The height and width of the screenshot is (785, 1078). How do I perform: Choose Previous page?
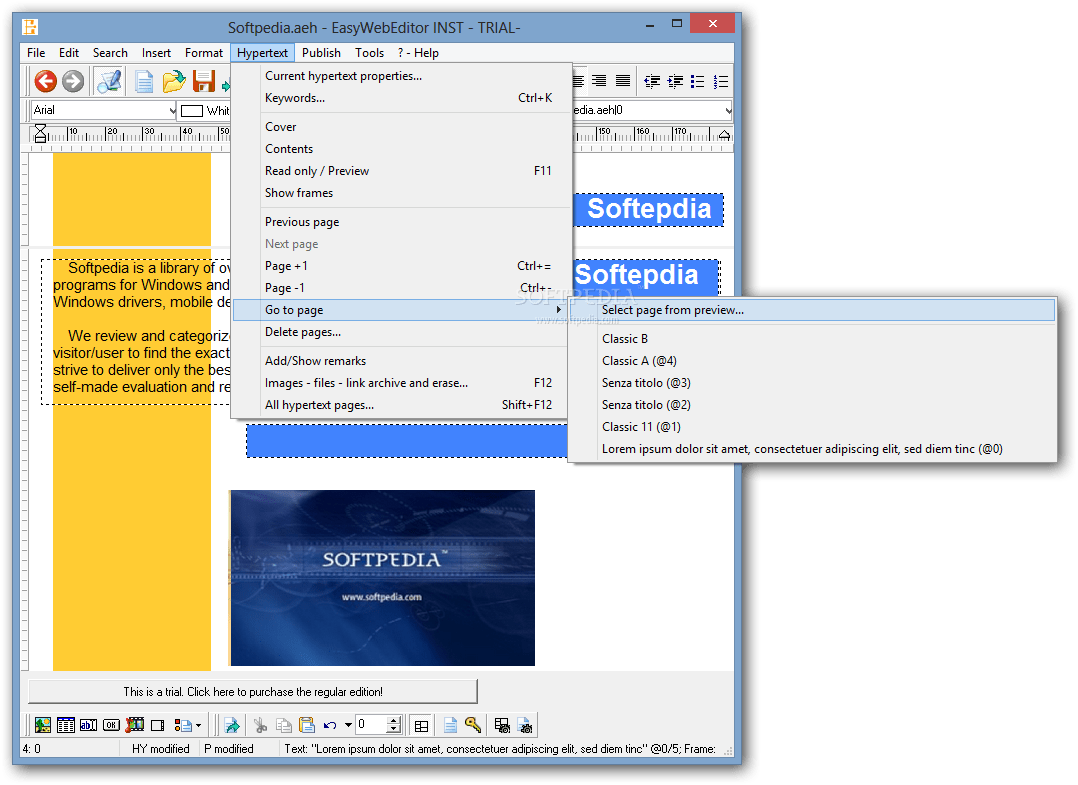(402, 222)
